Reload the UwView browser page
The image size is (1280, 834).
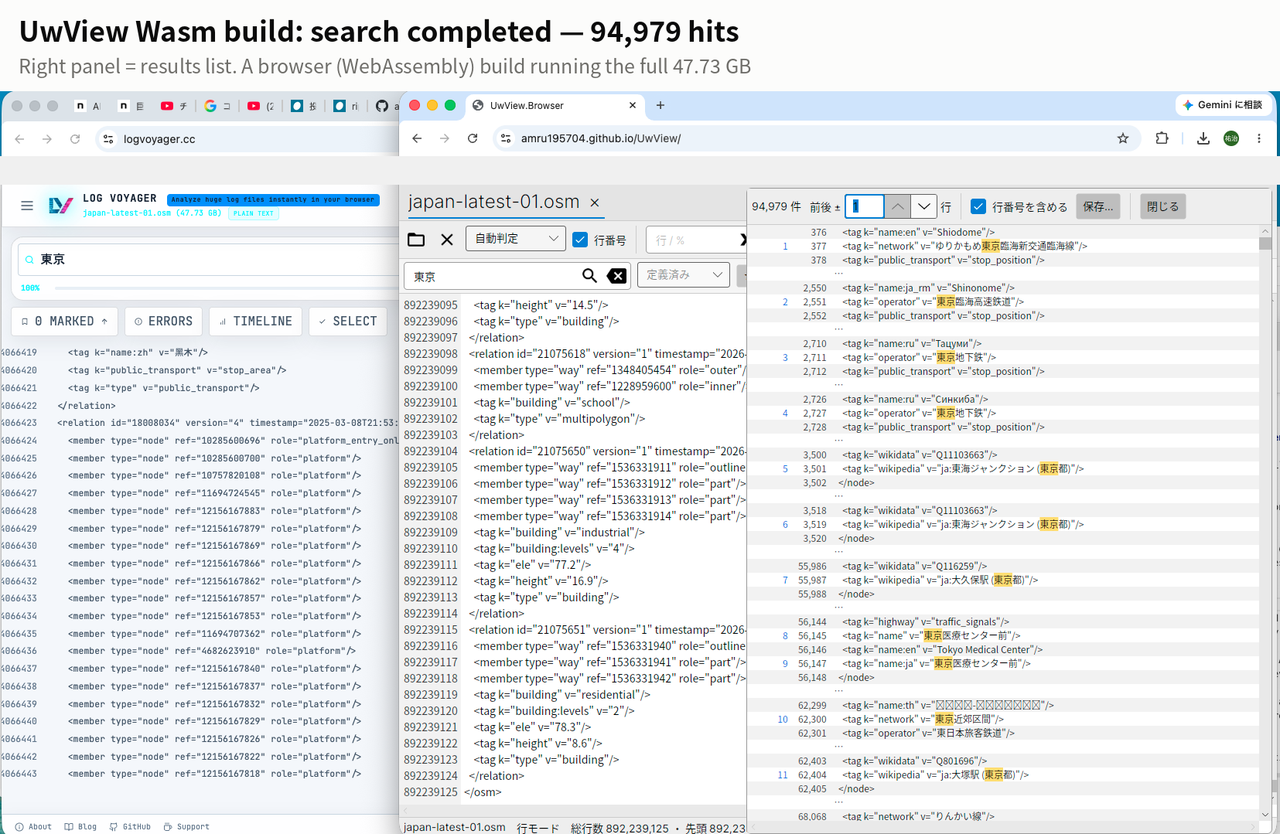coord(473,138)
